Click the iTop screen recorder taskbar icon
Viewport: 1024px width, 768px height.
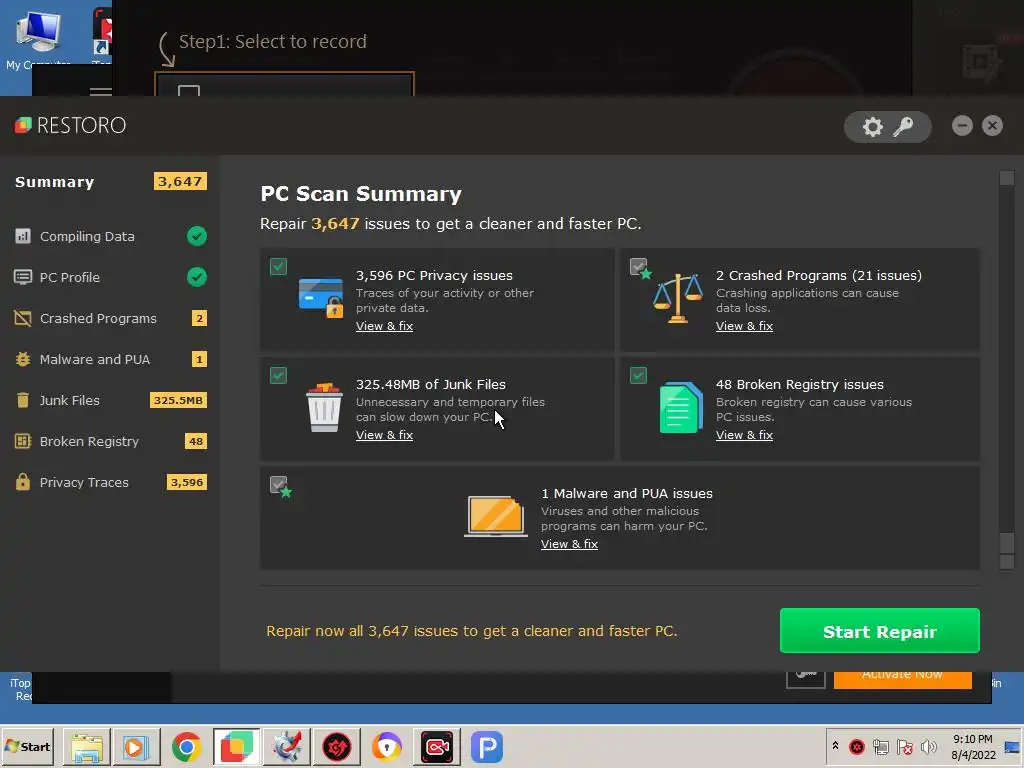click(437, 747)
